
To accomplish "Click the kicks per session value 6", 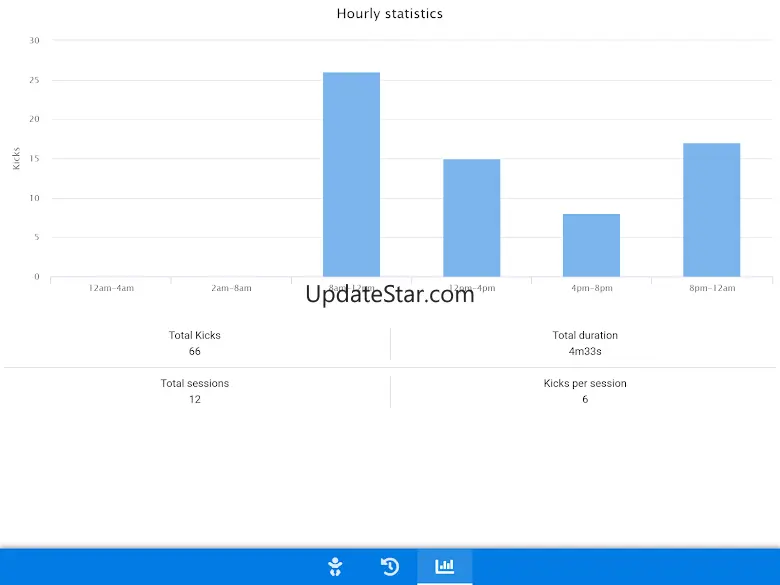I will tap(585, 399).
